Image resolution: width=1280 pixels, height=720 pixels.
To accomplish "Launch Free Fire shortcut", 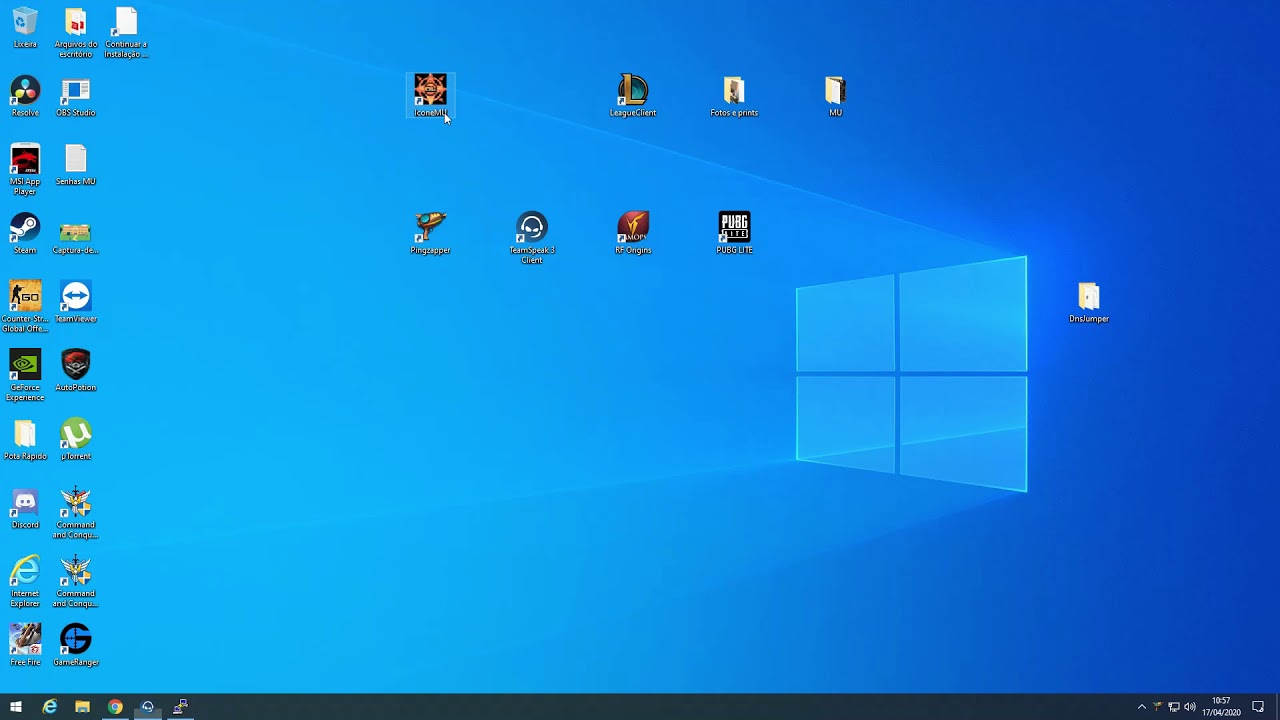I will tap(25, 645).
